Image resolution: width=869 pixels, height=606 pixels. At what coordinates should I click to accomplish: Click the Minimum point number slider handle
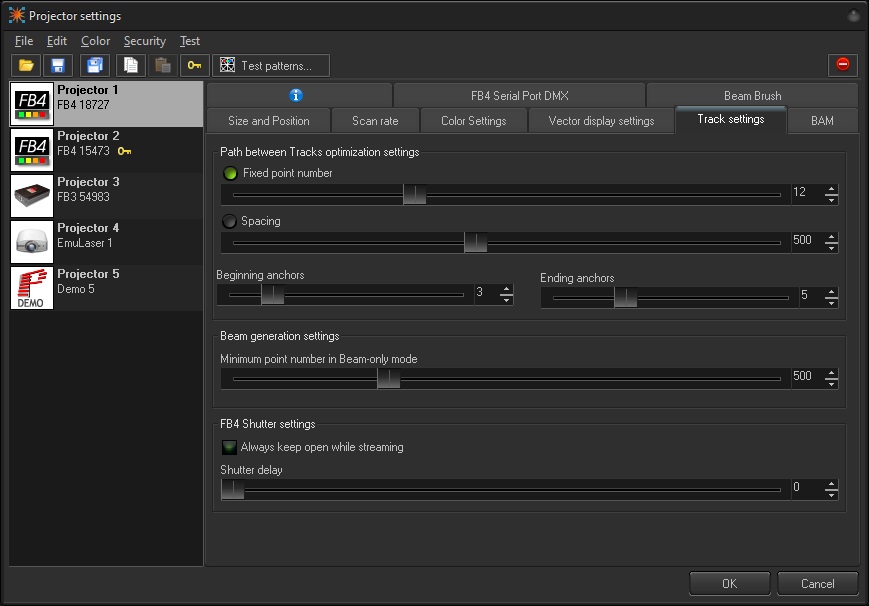click(x=388, y=378)
